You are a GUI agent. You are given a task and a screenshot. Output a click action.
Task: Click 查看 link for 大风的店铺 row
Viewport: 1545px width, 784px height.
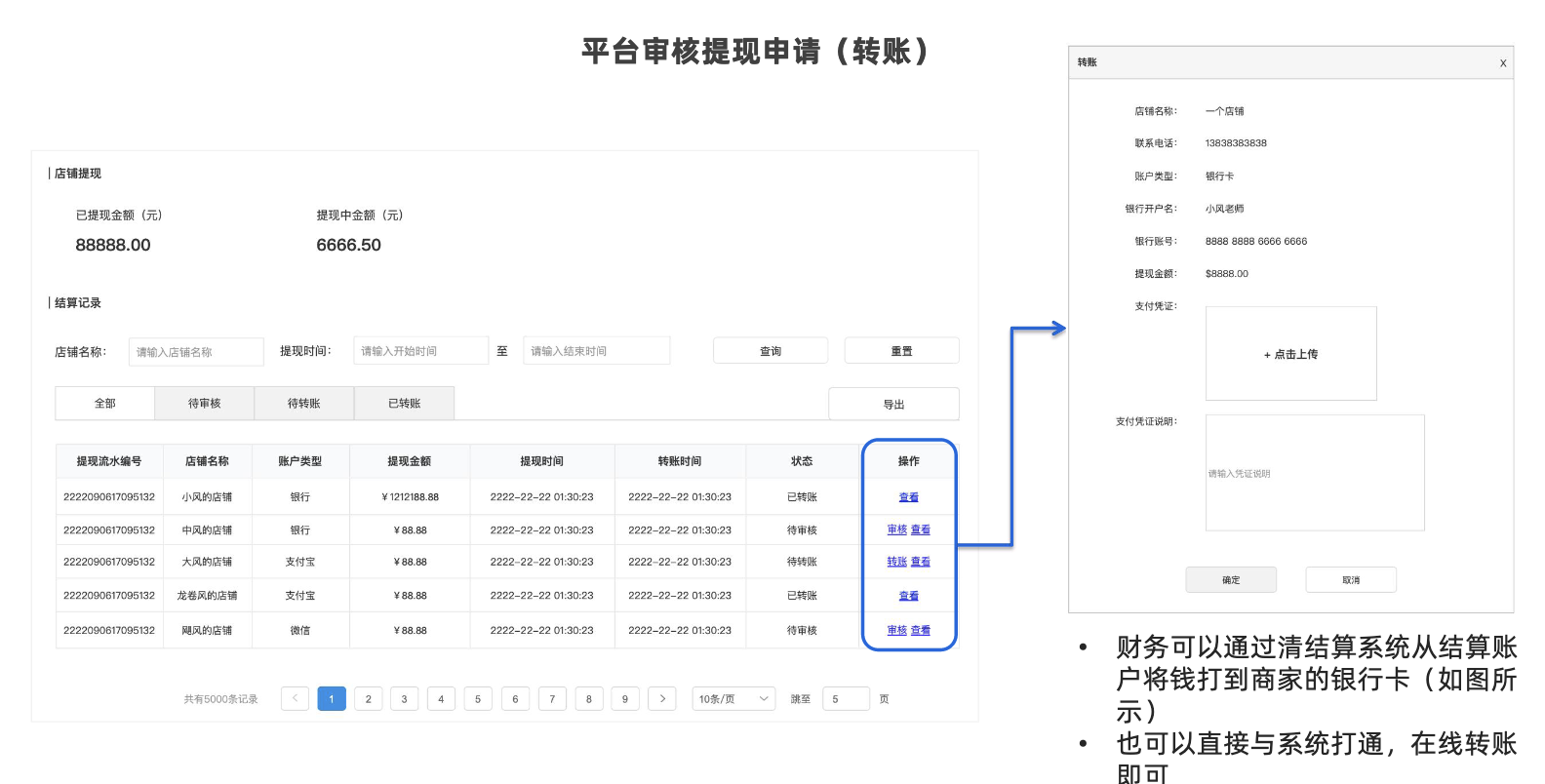(x=921, y=562)
